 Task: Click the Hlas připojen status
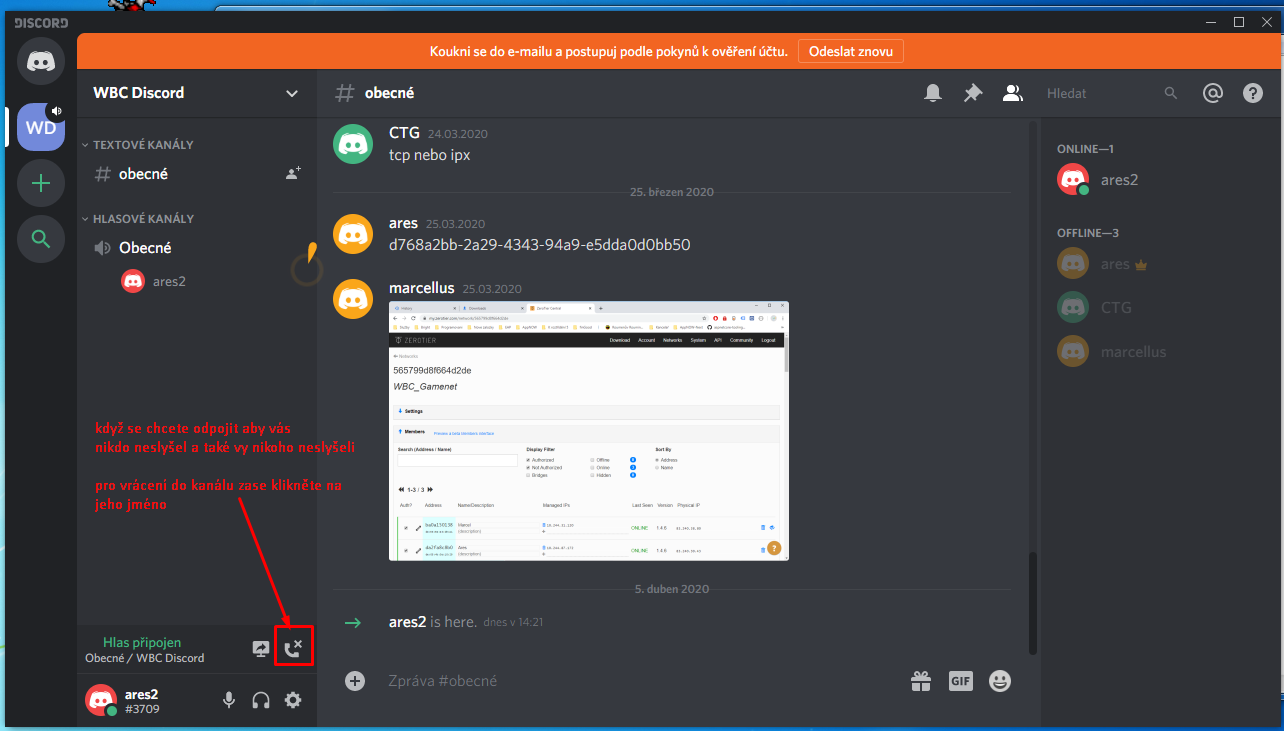[x=142, y=642]
